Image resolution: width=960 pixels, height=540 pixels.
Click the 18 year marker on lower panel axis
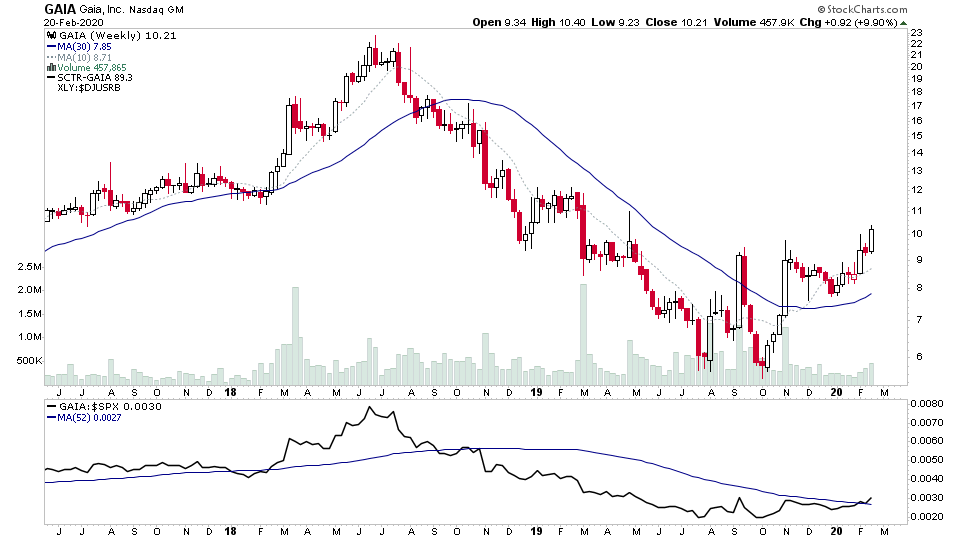click(230, 531)
